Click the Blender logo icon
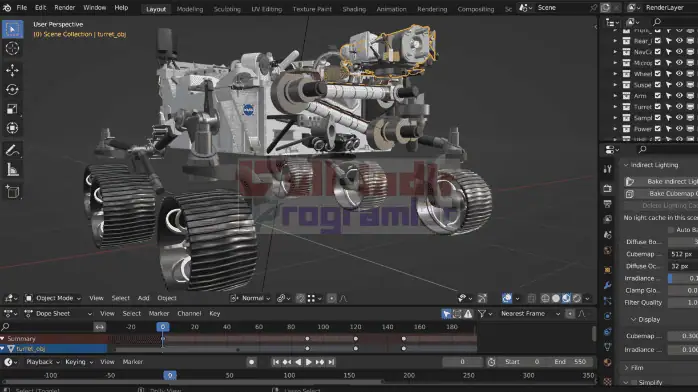 point(7,8)
